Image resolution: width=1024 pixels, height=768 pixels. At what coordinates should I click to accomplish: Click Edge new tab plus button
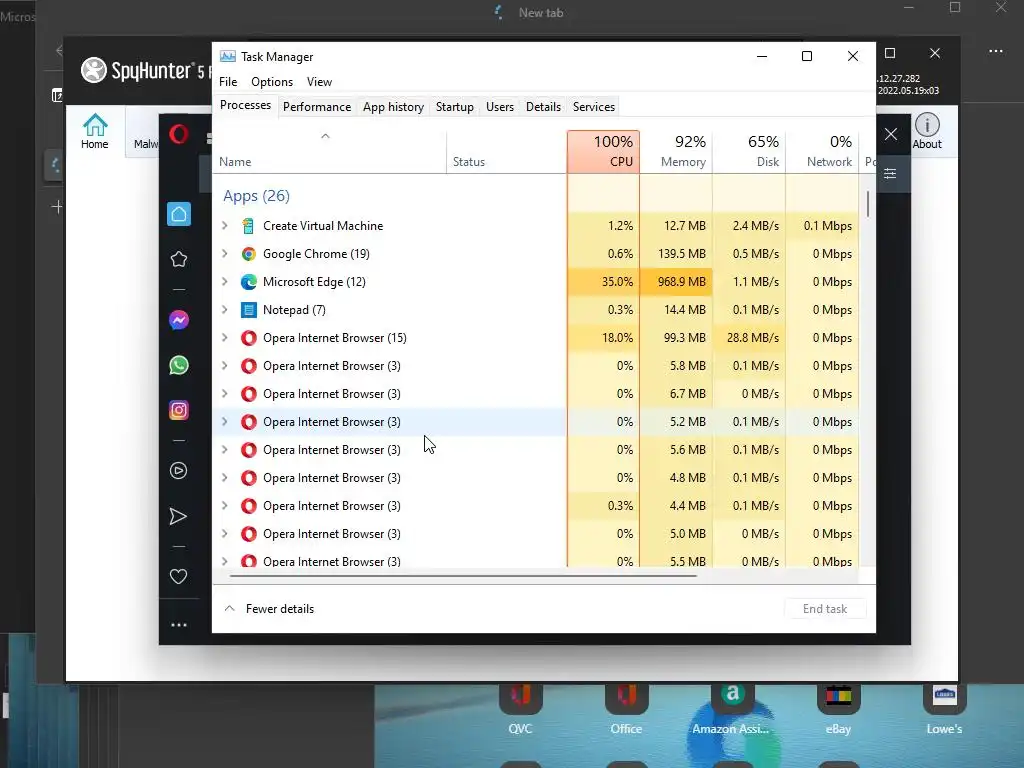57,207
